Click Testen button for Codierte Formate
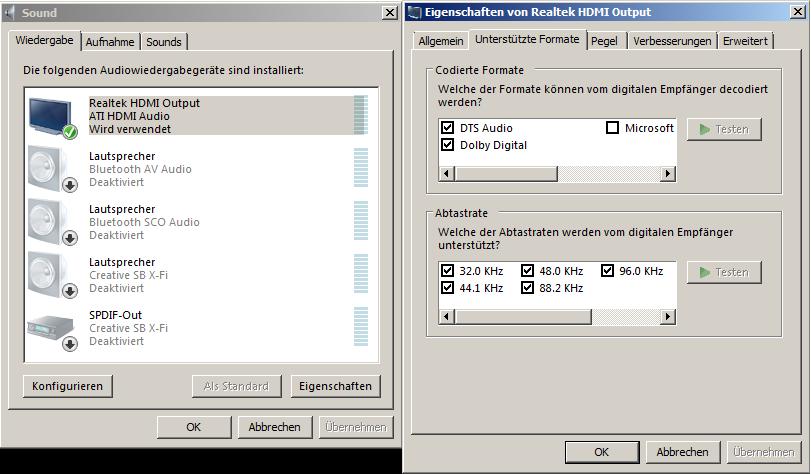 click(724, 129)
